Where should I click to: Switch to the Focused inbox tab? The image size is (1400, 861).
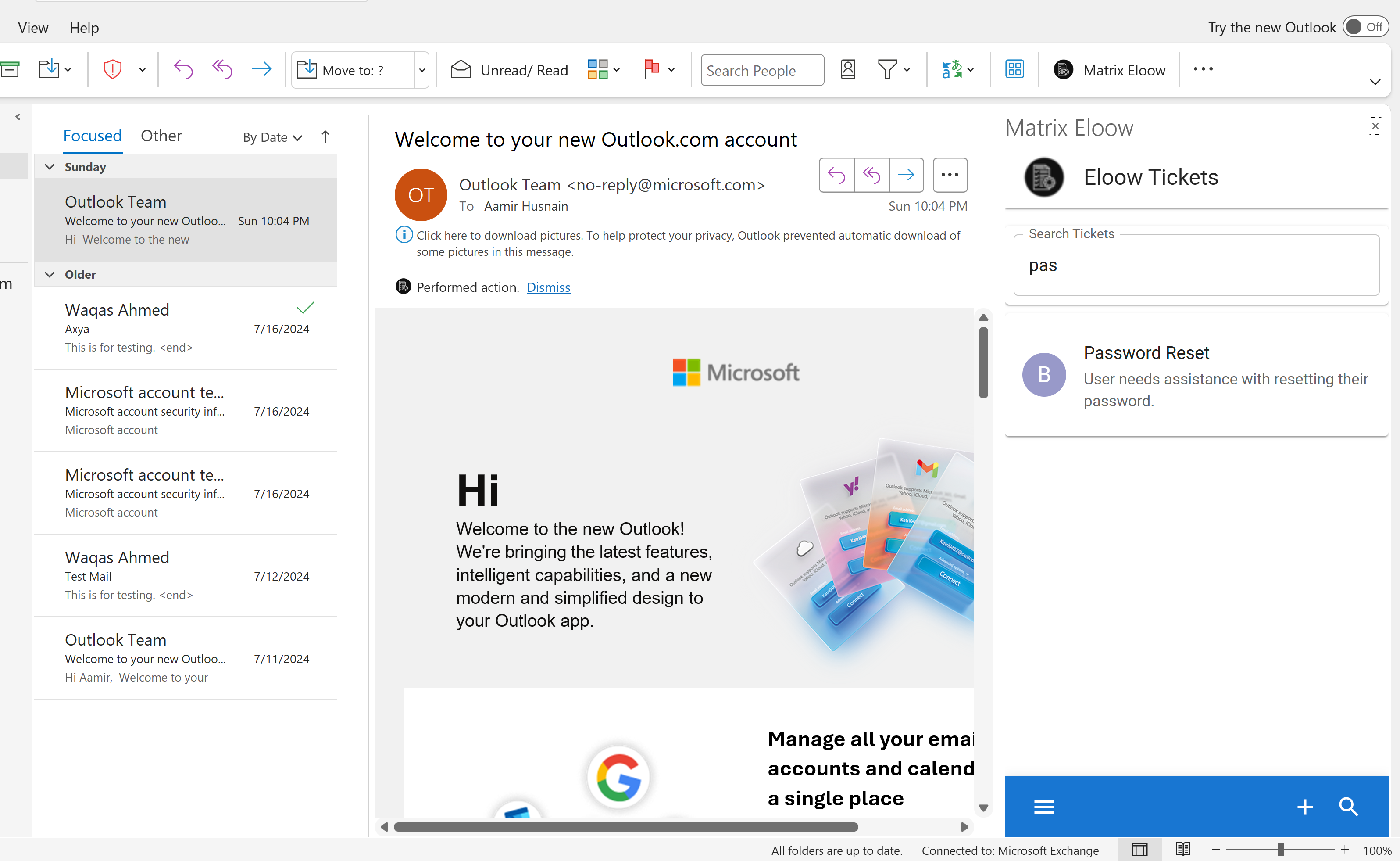(x=92, y=136)
